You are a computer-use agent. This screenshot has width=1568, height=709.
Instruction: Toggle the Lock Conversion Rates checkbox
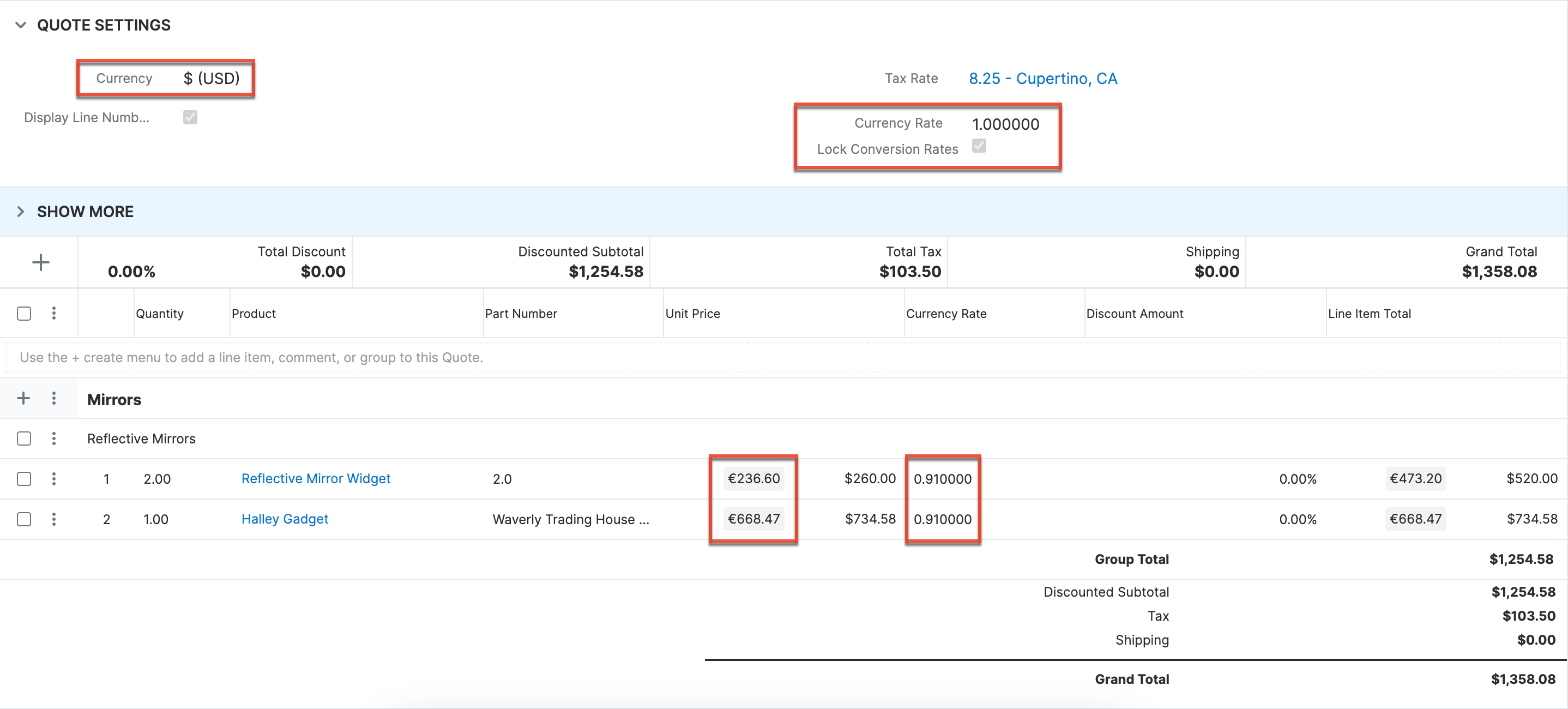click(x=979, y=146)
